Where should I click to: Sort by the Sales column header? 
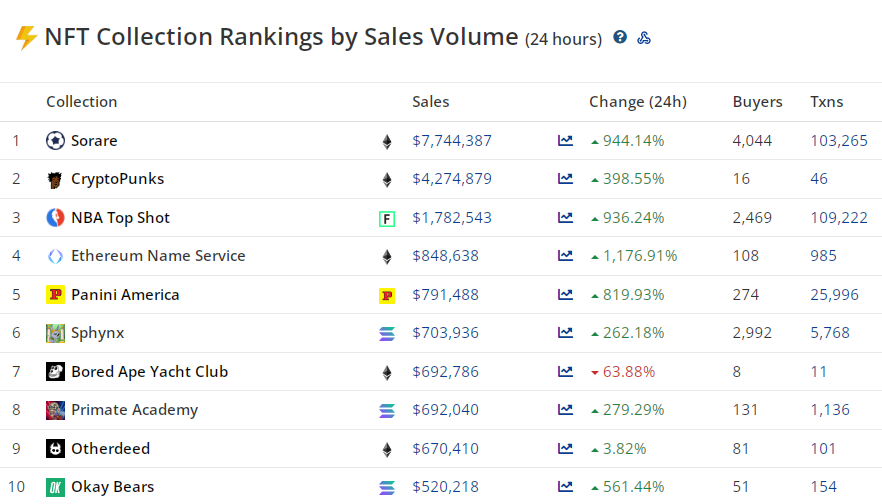click(431, 102)
